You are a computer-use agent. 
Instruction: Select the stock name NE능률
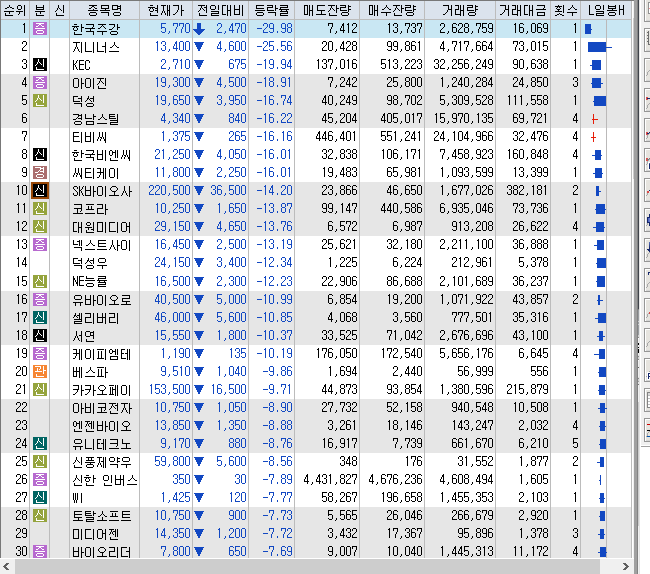90,282
